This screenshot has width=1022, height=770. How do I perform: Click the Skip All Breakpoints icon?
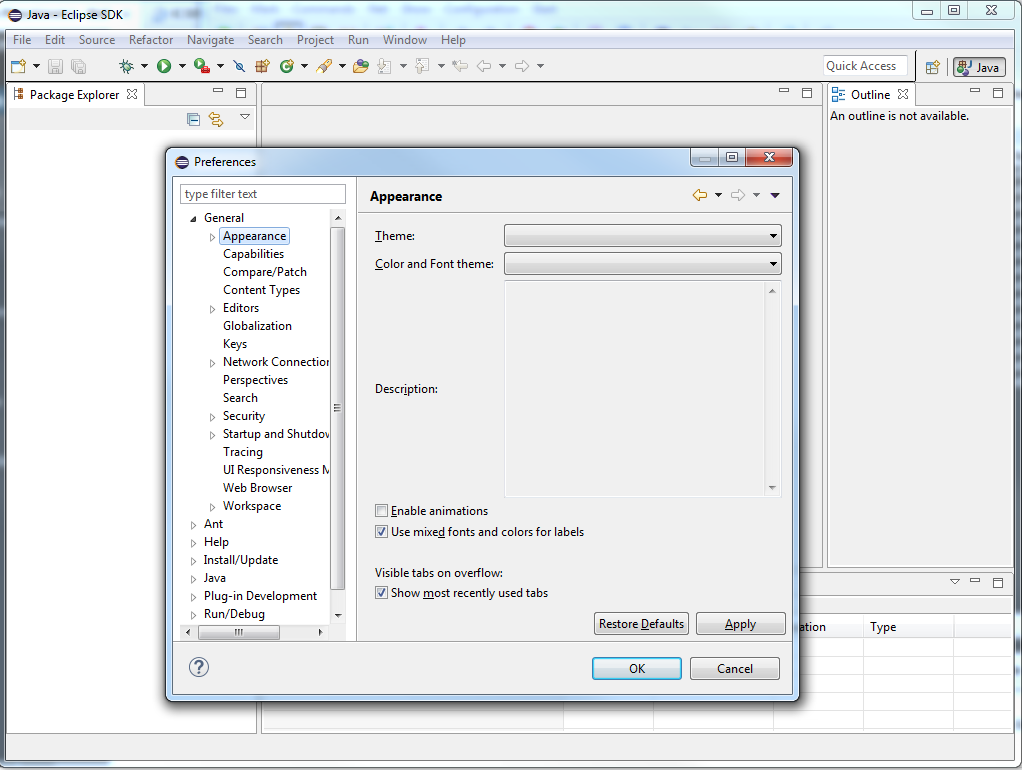pyautogui.click(x=239, y=66)
